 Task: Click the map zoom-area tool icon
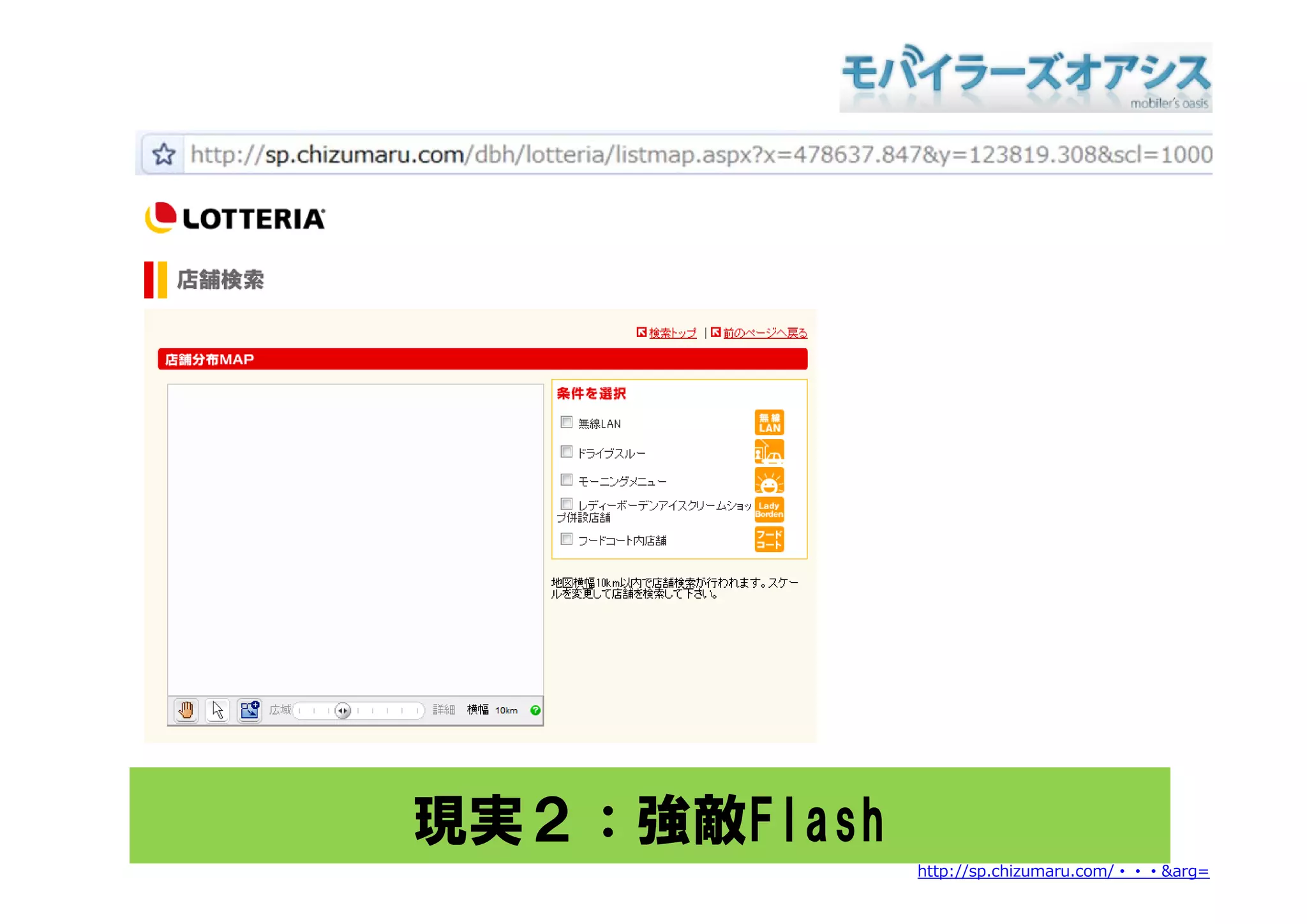pos(250,710)
